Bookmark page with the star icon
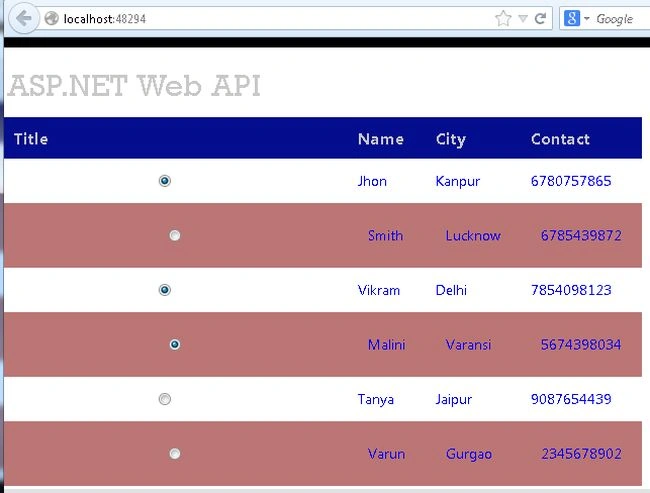Image resolution: width=650 pixels, height=493 pixels. [503, 19]
